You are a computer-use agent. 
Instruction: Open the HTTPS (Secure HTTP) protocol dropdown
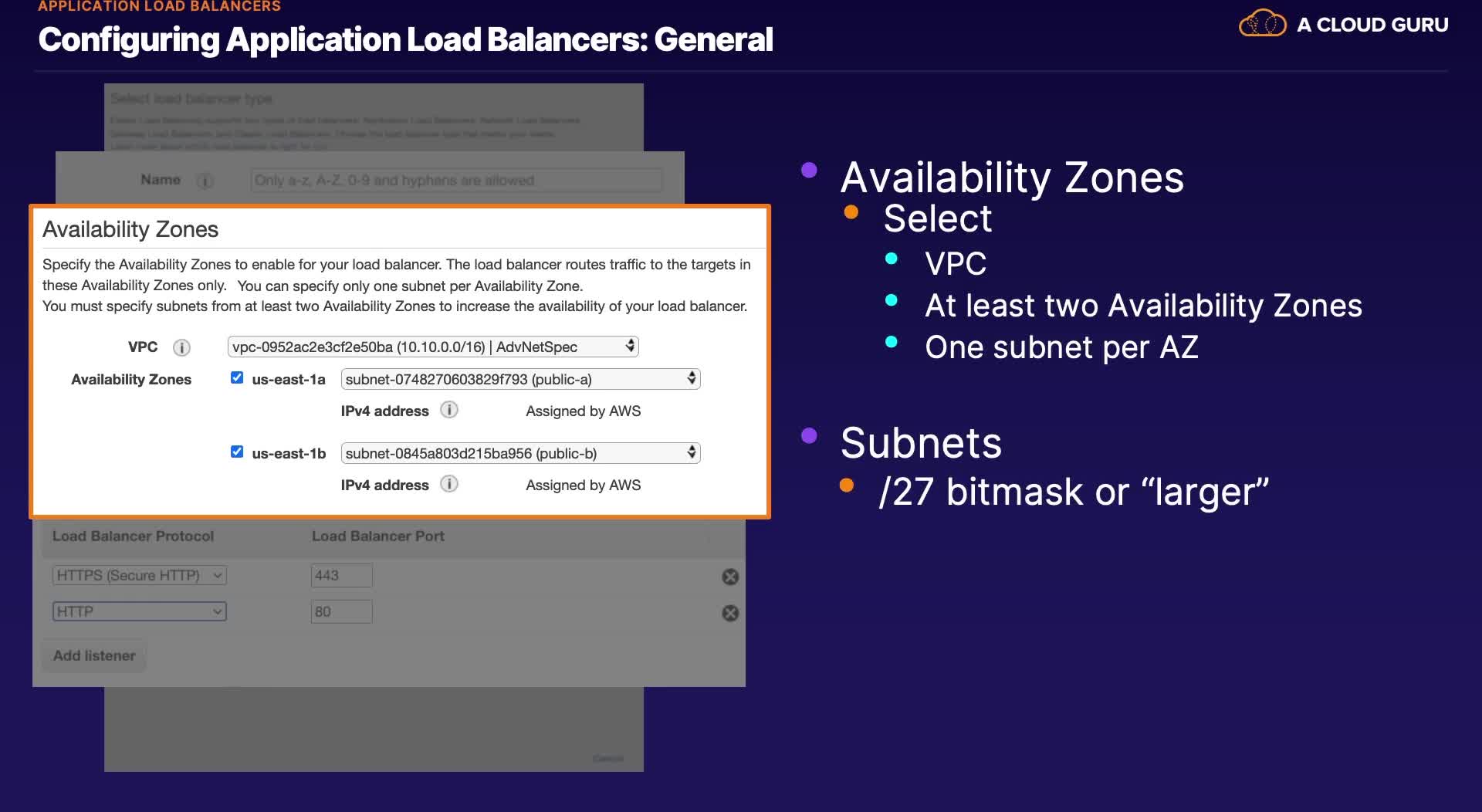(140, 575)
